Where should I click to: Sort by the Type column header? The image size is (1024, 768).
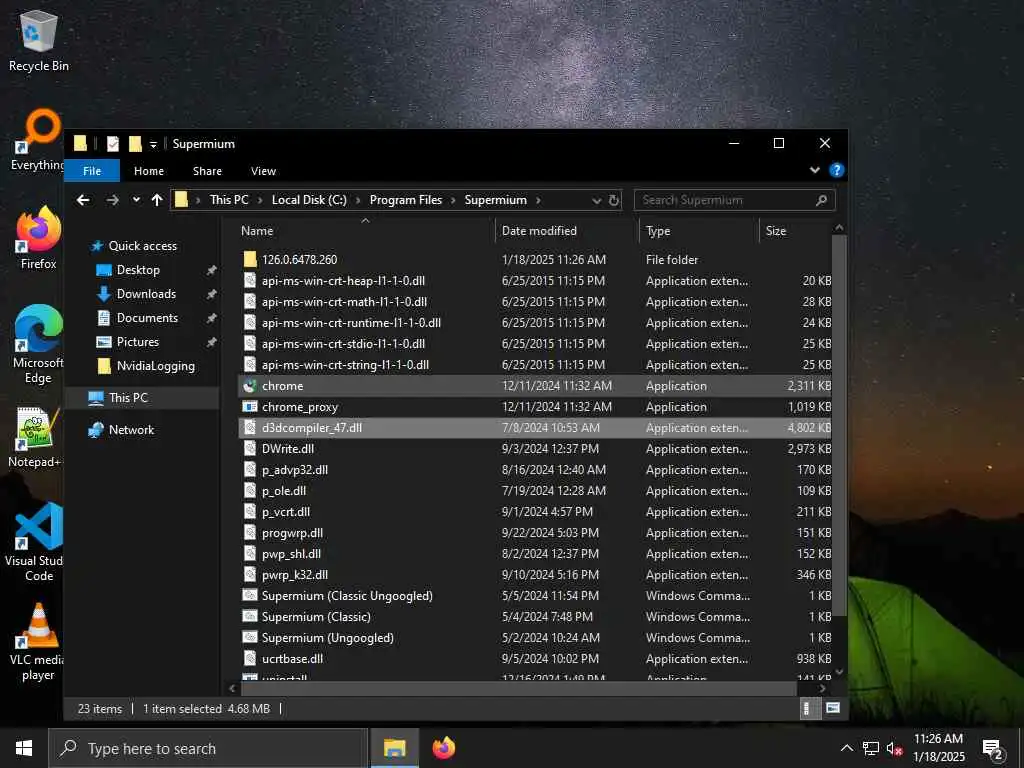pos(699,231)
